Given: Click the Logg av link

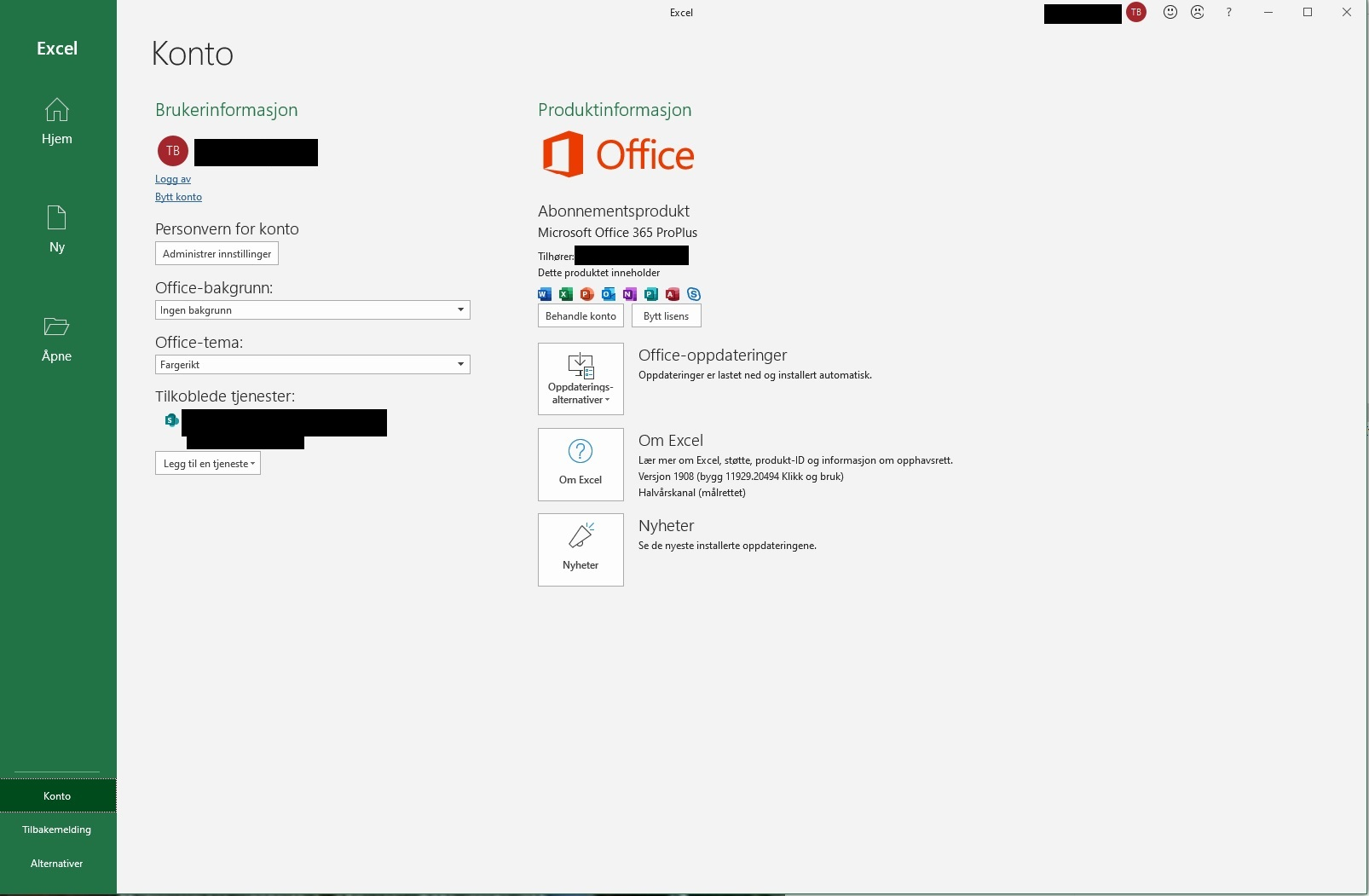Looking at the screenshot, I should pyautogui.click(x=173, y=179).
